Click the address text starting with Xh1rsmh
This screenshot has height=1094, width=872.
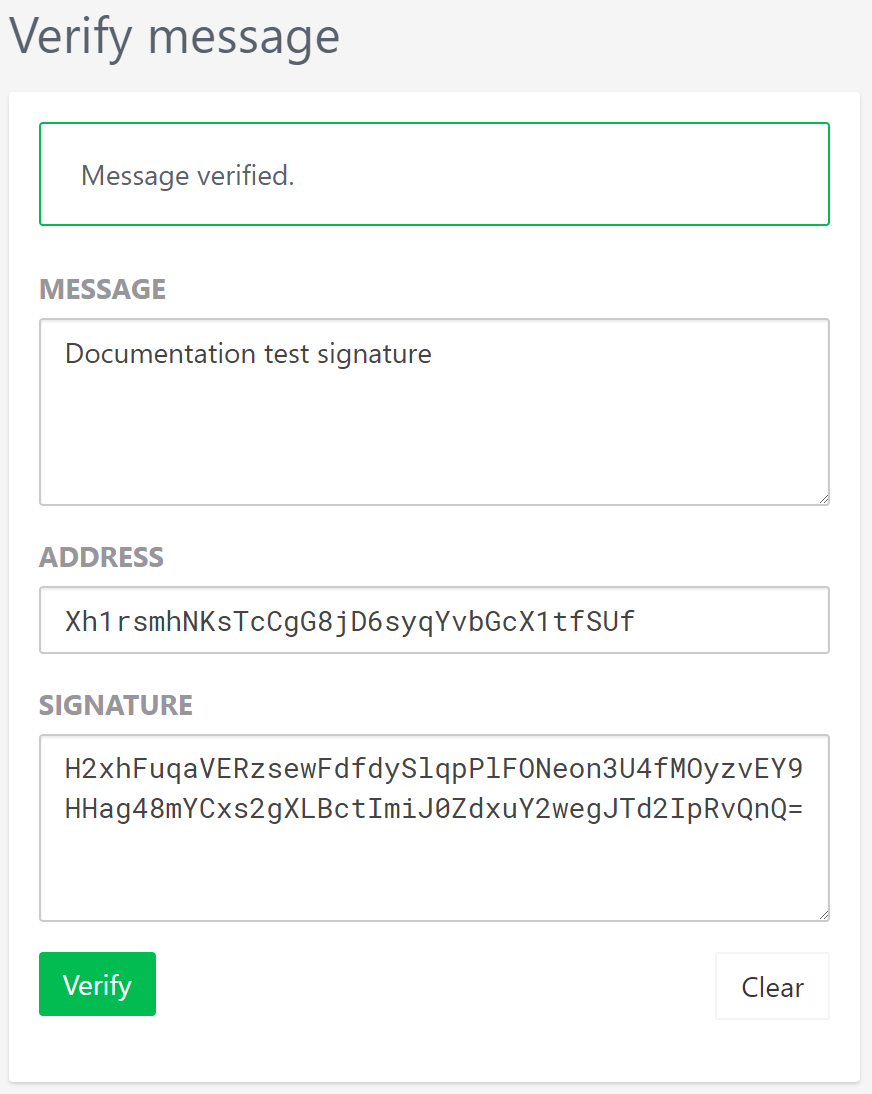pyautogui.click(x=349, y=621)
